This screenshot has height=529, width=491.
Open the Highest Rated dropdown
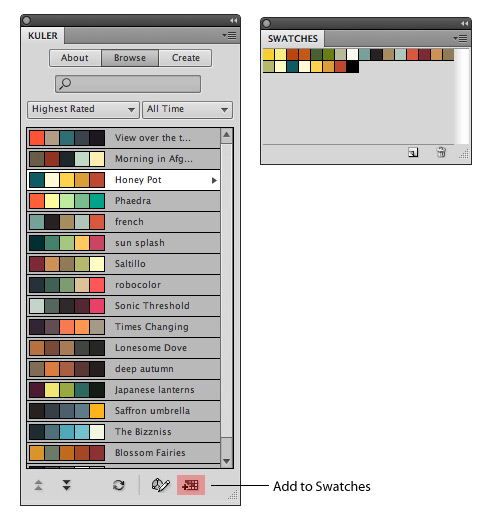tap(83, 110)
